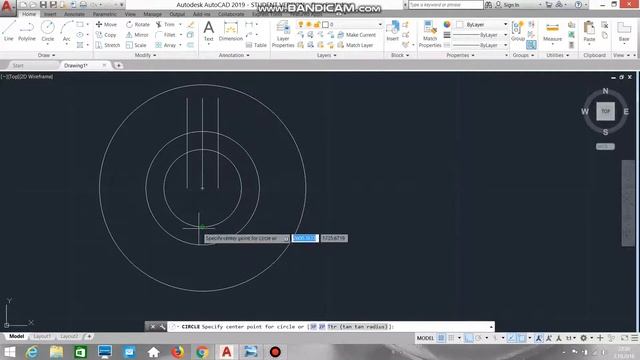Image resolution: width=640 pixels, height=360 pixels.
Task: Switch to Layout1 tab
Action: click(42, 337)
